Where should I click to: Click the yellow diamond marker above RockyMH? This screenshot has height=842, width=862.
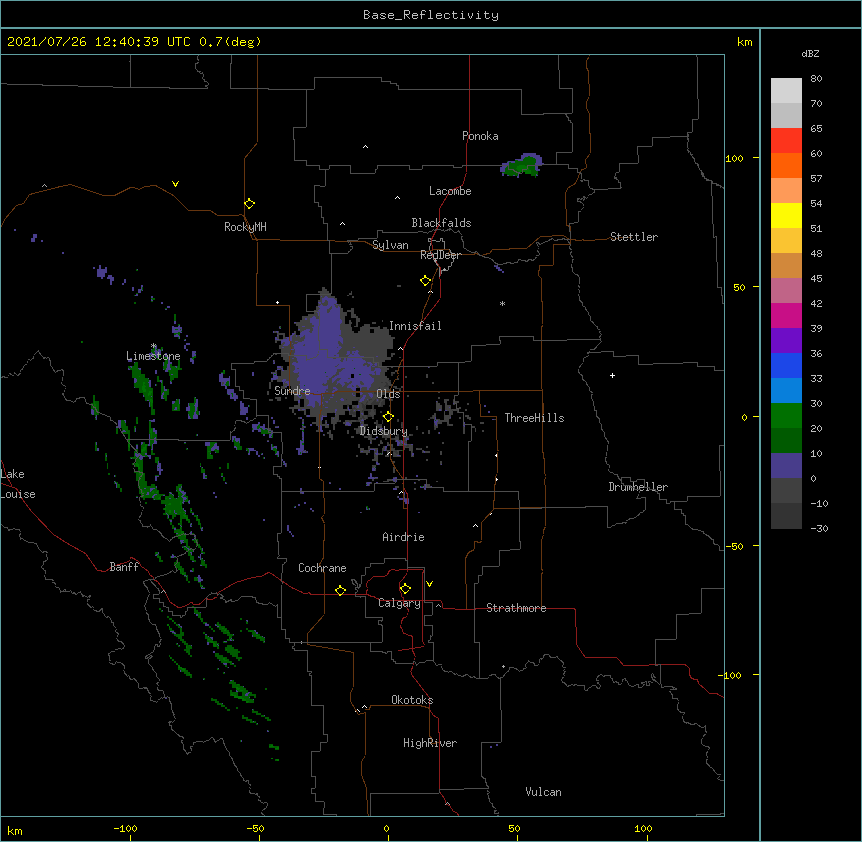click(249, 204)
